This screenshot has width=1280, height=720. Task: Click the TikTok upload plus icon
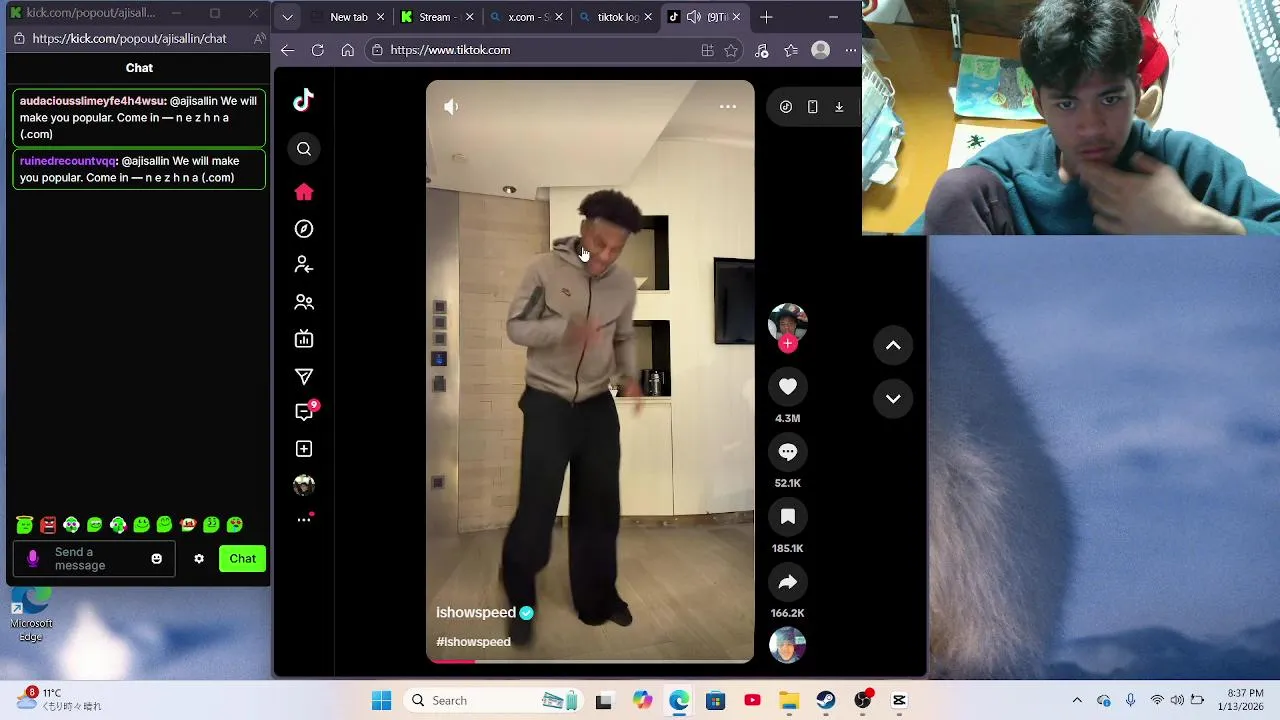pyautogui.click(x=304, y=449)
